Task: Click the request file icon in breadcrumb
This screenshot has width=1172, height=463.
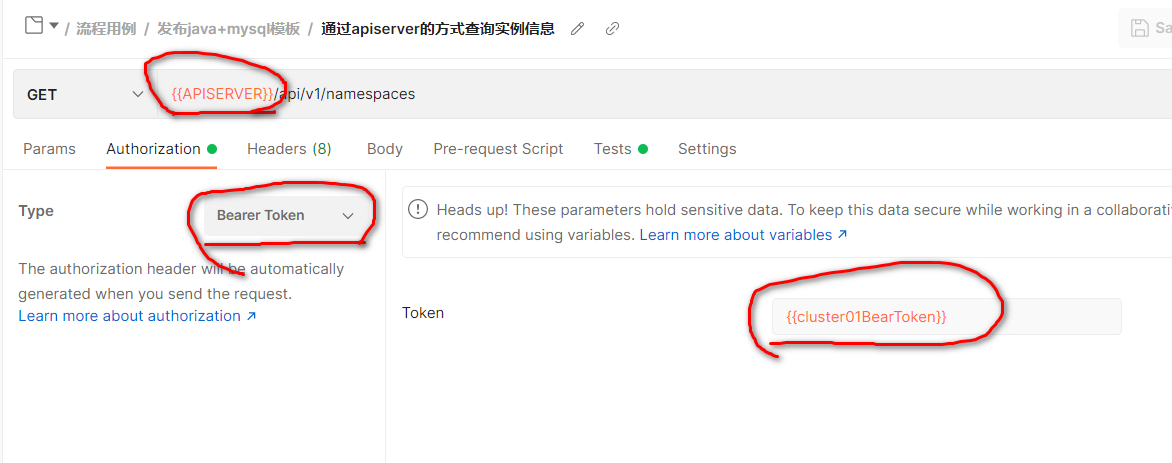Action: (34, 27)
